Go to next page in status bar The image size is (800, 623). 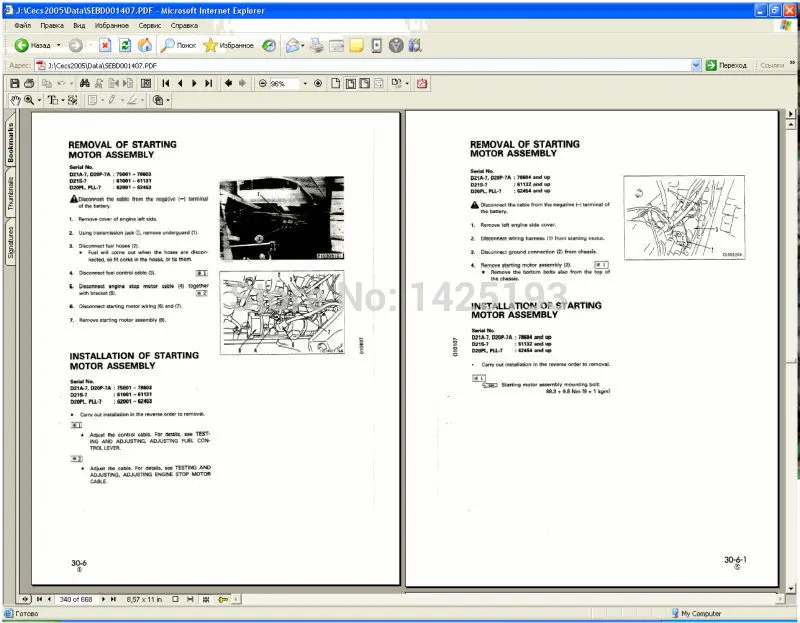(x=104, y=600)
